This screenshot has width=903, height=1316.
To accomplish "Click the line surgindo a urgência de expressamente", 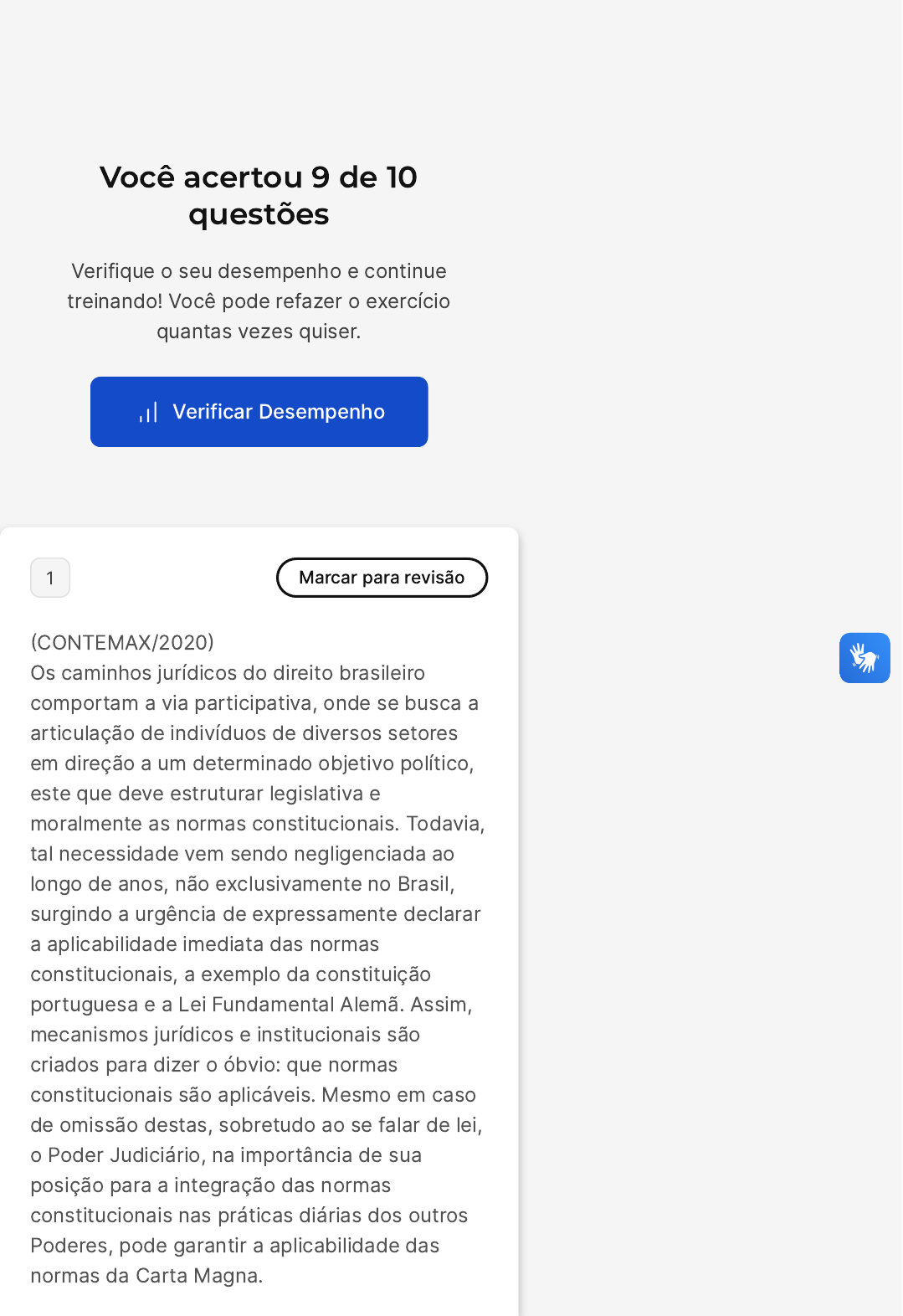I will pyautogui.click(x=255, y=914).
